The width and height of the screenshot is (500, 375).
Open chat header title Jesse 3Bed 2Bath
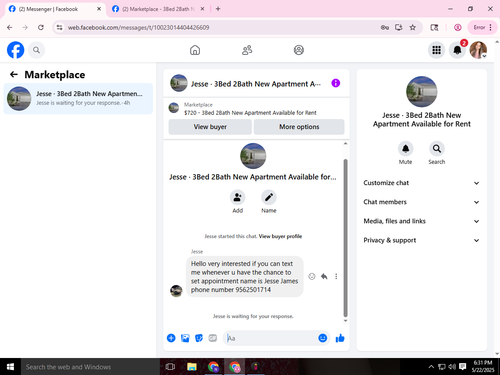(x=256, y=84)
